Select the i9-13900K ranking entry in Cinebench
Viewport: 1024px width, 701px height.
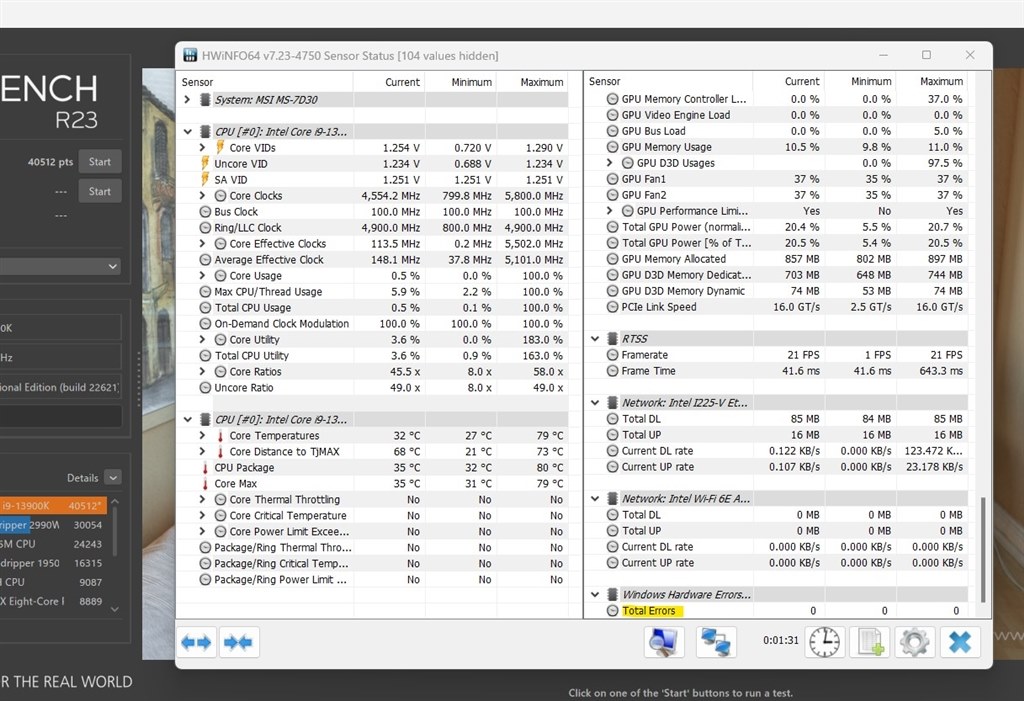[x=53, y=506]
